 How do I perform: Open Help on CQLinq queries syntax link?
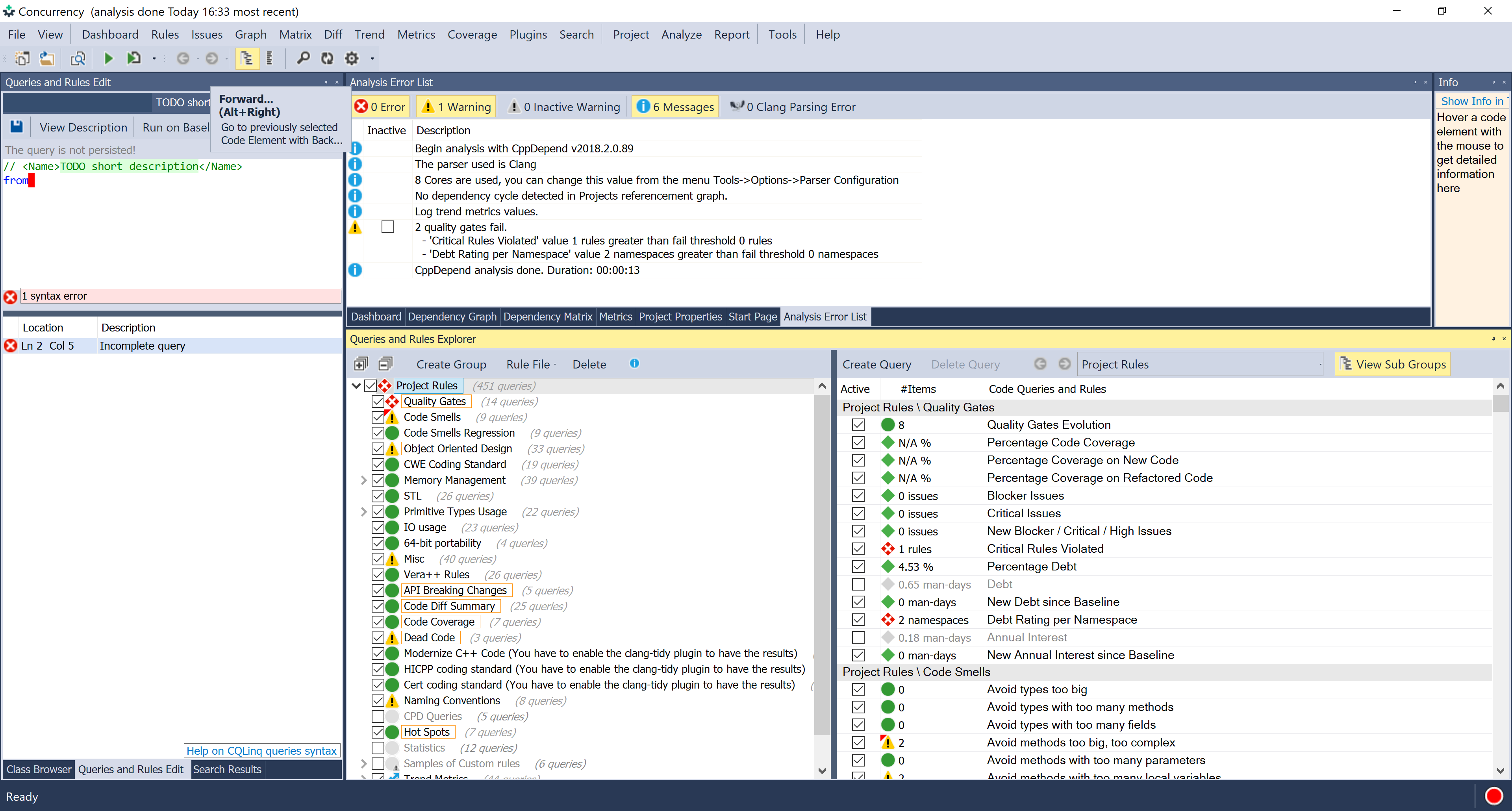(261, 750)
